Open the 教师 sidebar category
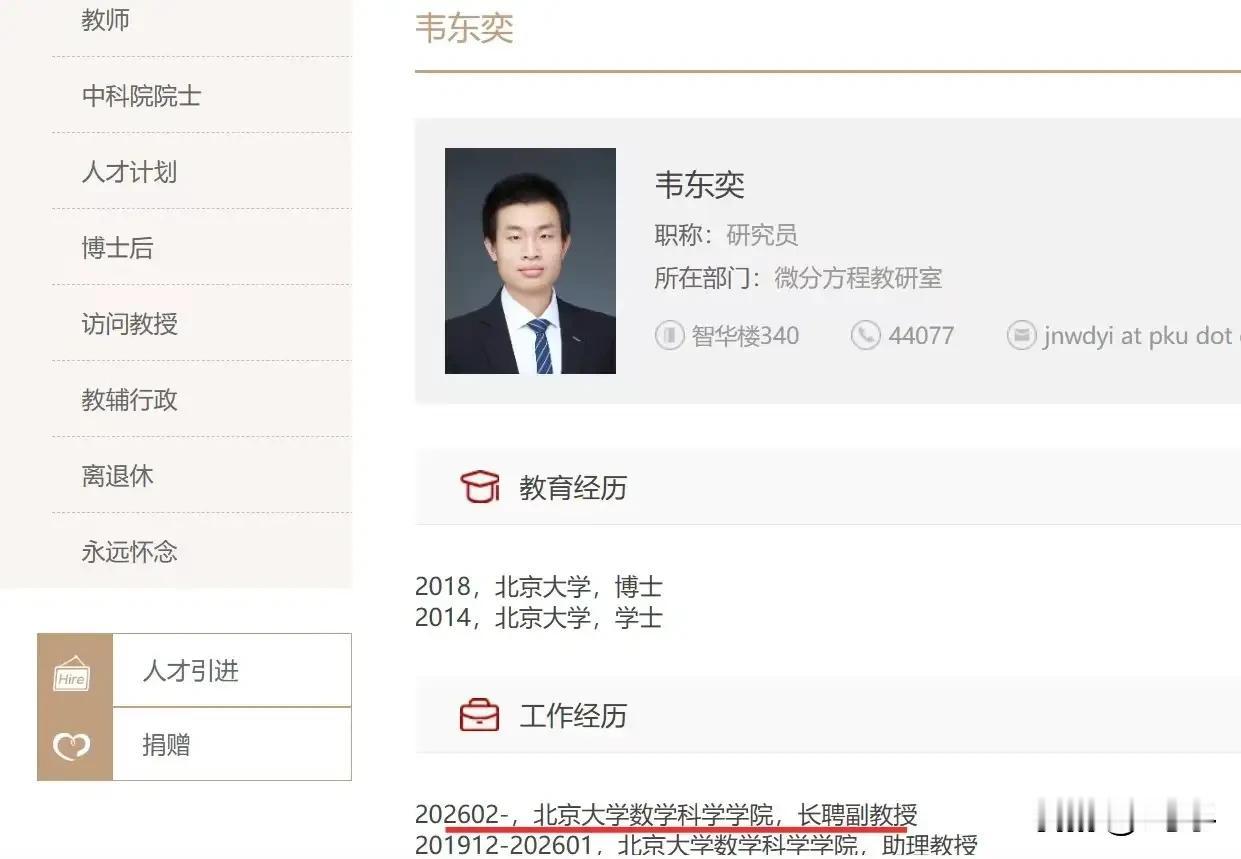Screen dimensions: 1241x859 point(106,20)
